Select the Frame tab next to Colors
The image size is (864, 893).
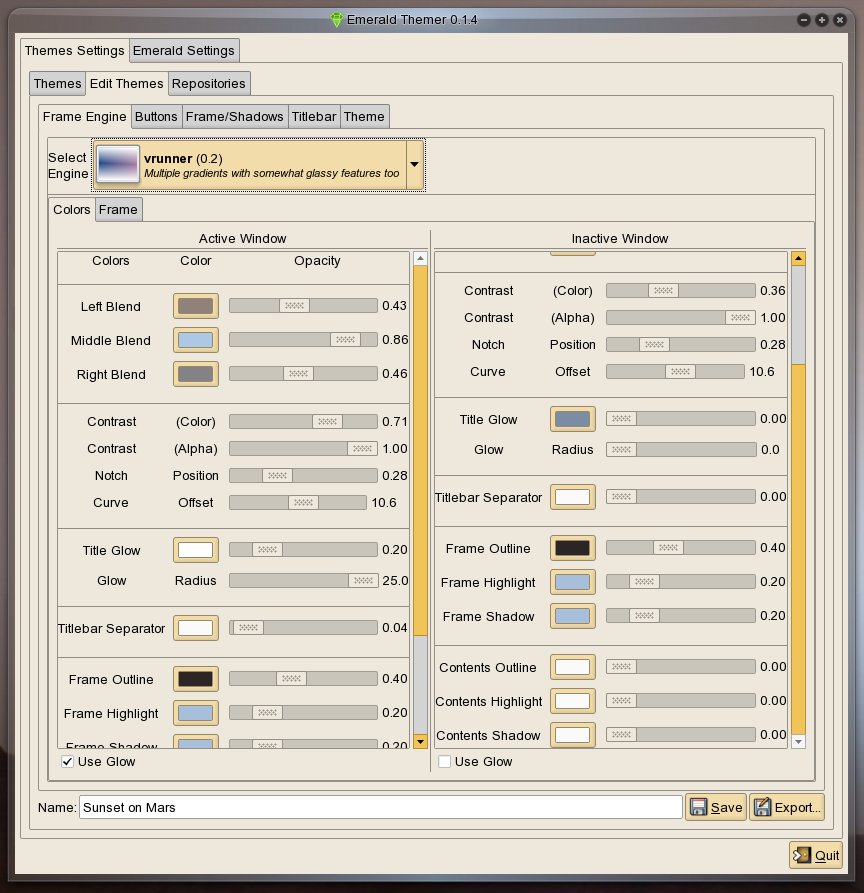(118, 210)
